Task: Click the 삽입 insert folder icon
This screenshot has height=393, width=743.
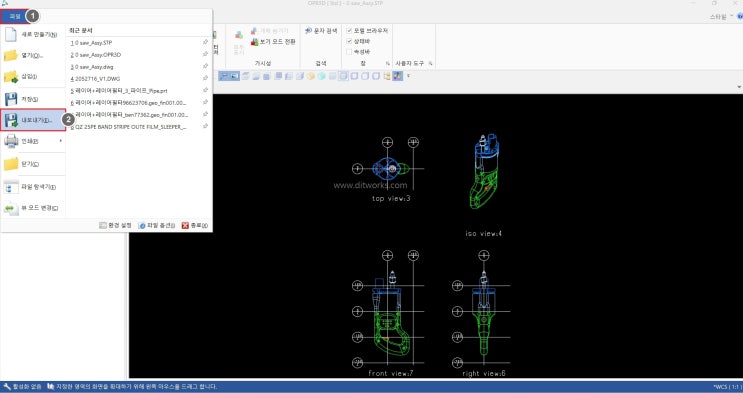Action: pyautogui.click(x=11, y=76)
